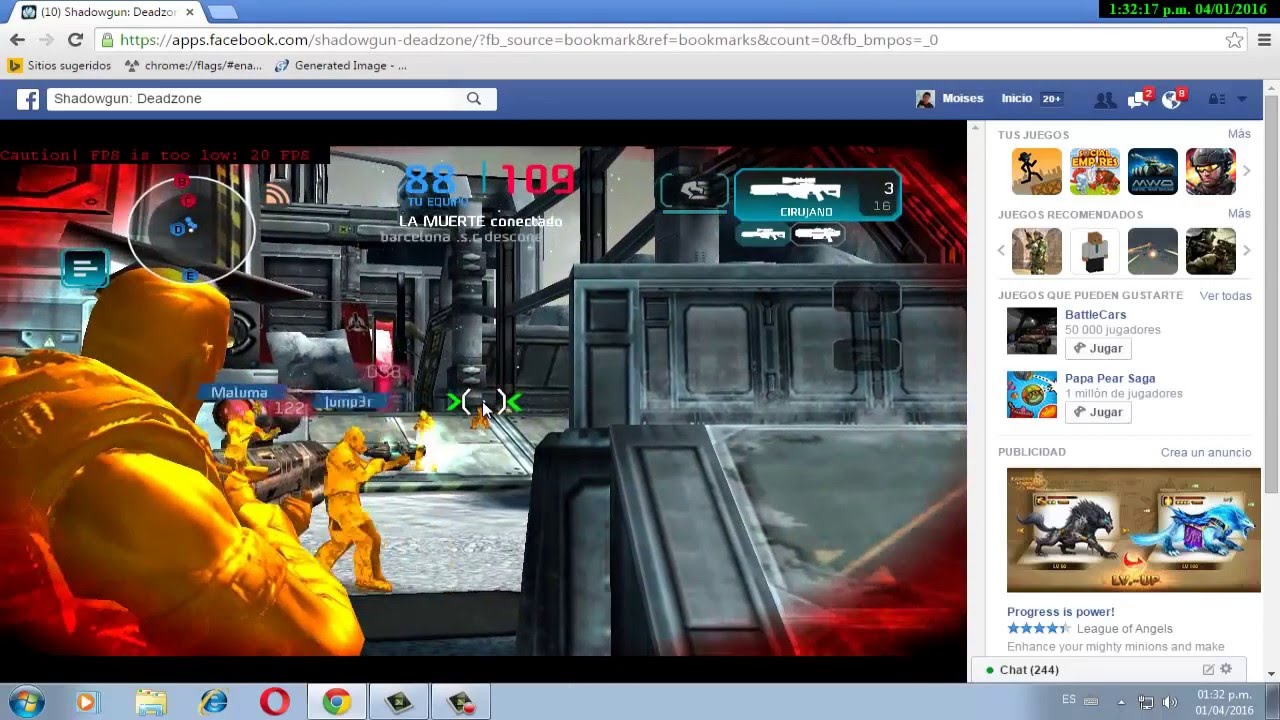
Task: Open the Moises profile link
Action: 951,99
